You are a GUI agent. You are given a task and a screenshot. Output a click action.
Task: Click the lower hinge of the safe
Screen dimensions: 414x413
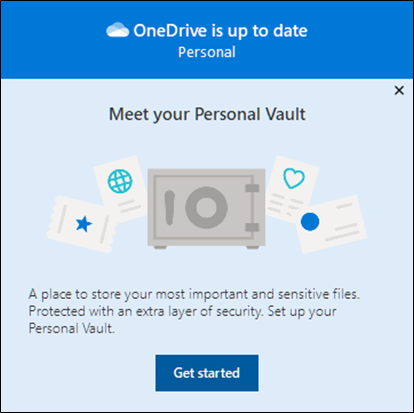(x=252, y=228)
